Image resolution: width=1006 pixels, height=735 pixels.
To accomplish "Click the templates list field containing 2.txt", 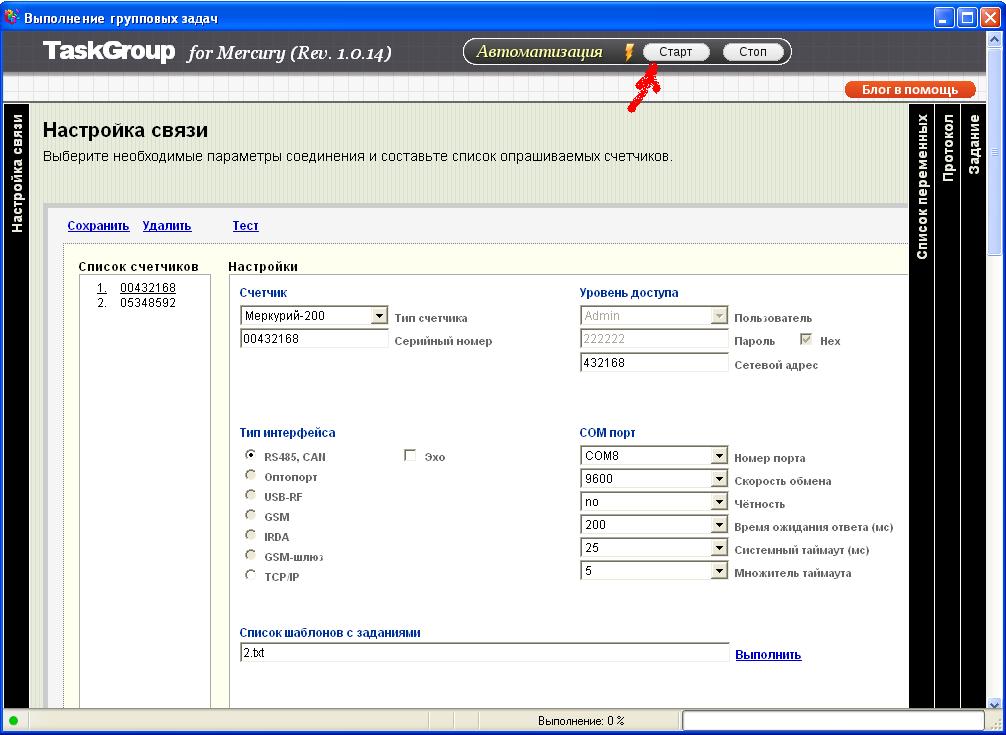I will click(484, 653).
